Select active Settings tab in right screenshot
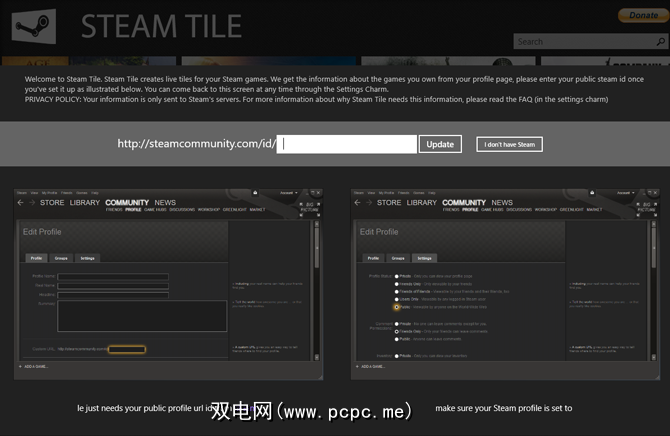Viewport: 670px width, 436px height. [x=424, y=258]
